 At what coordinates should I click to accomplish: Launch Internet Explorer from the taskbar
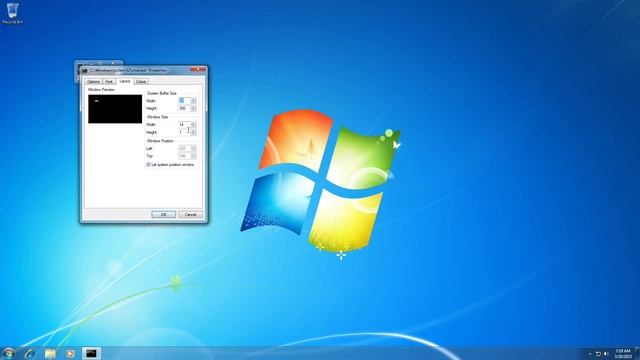tap(30, 353)
